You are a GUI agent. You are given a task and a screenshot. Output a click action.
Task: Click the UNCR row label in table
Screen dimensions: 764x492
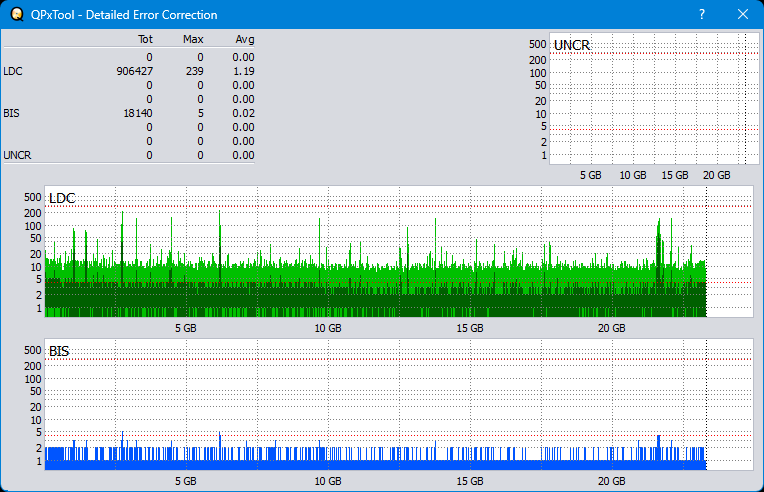click(17, 155)
